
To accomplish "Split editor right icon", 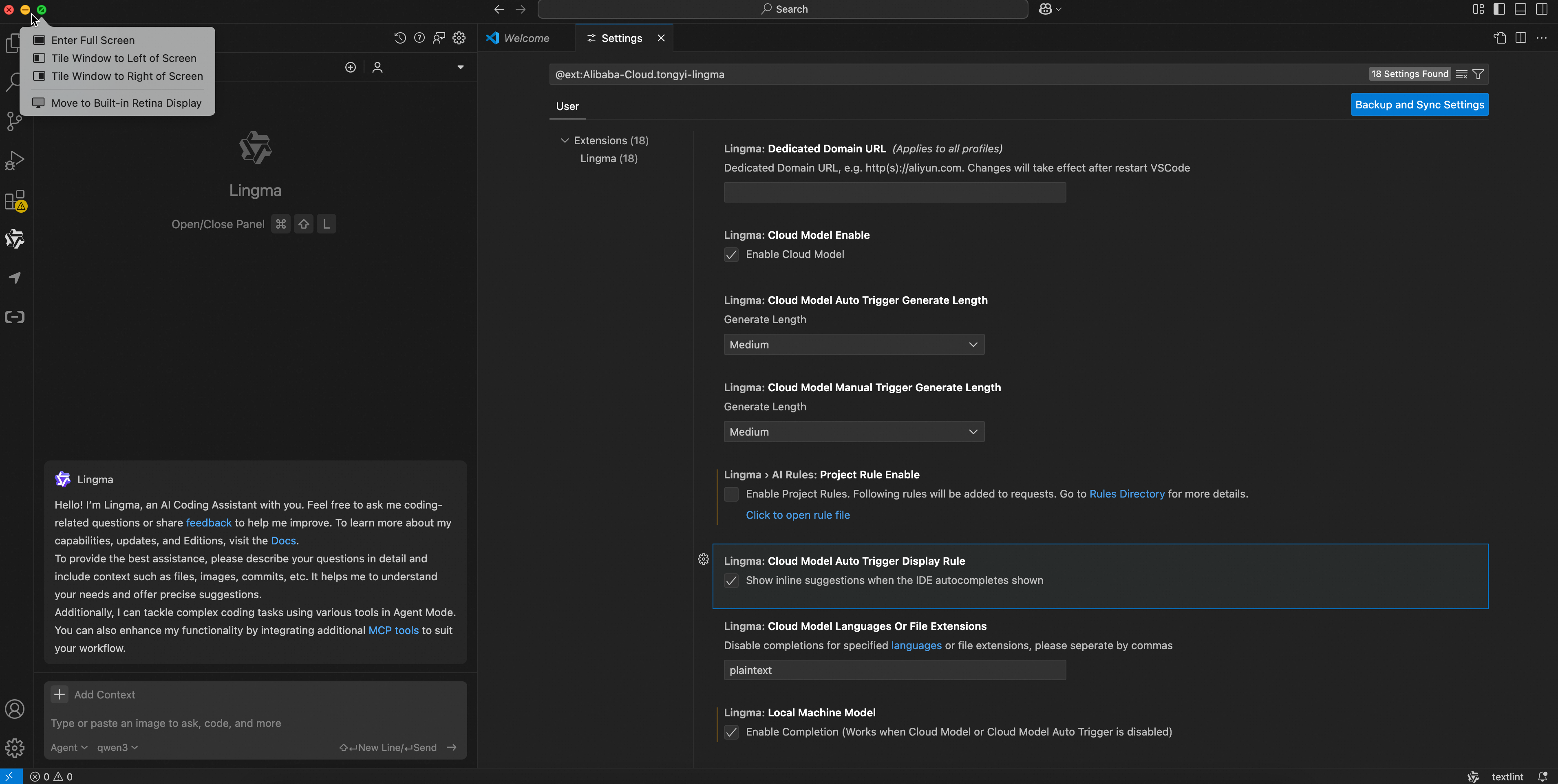I will 1520,38.
